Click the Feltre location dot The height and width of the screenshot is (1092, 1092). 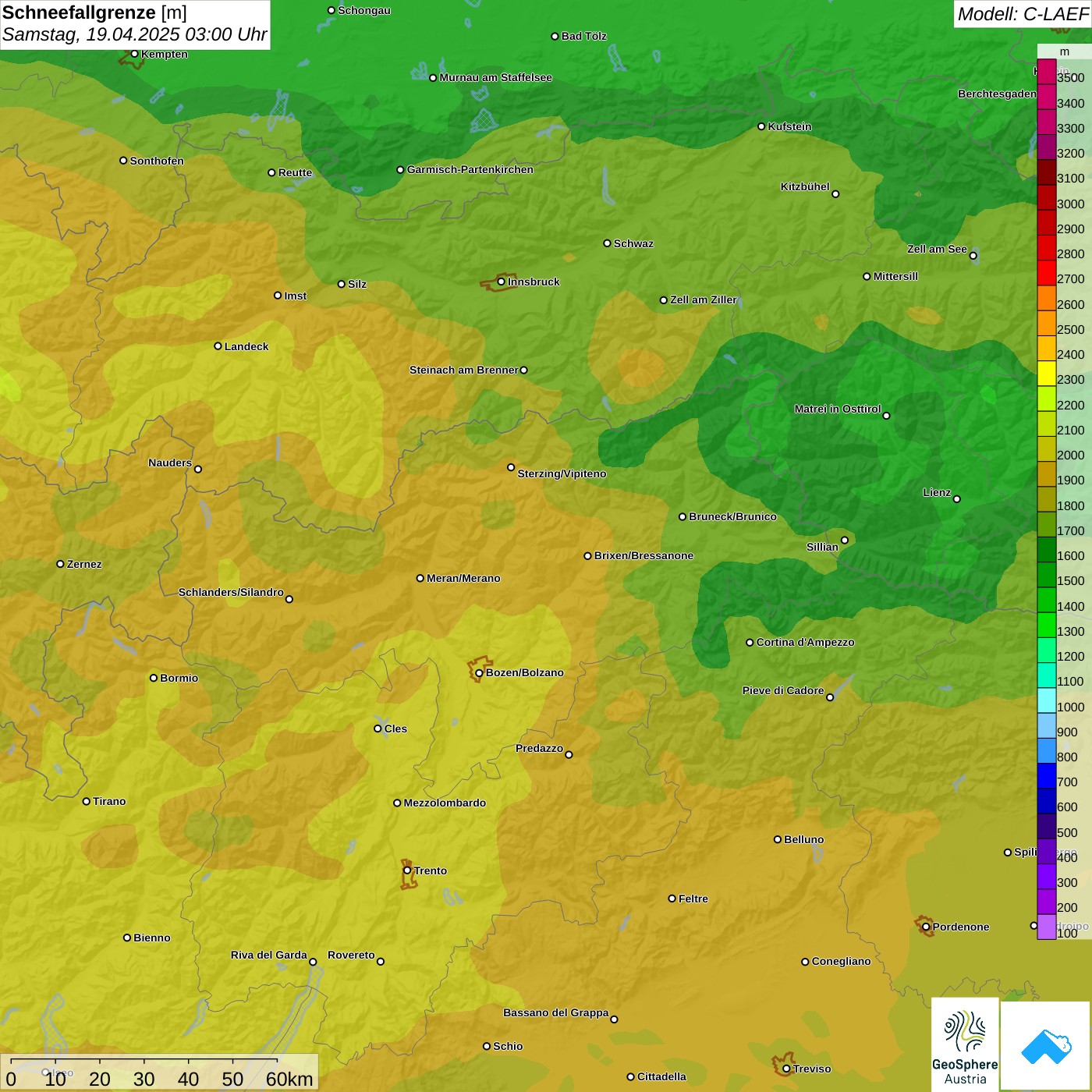[672, 899]
